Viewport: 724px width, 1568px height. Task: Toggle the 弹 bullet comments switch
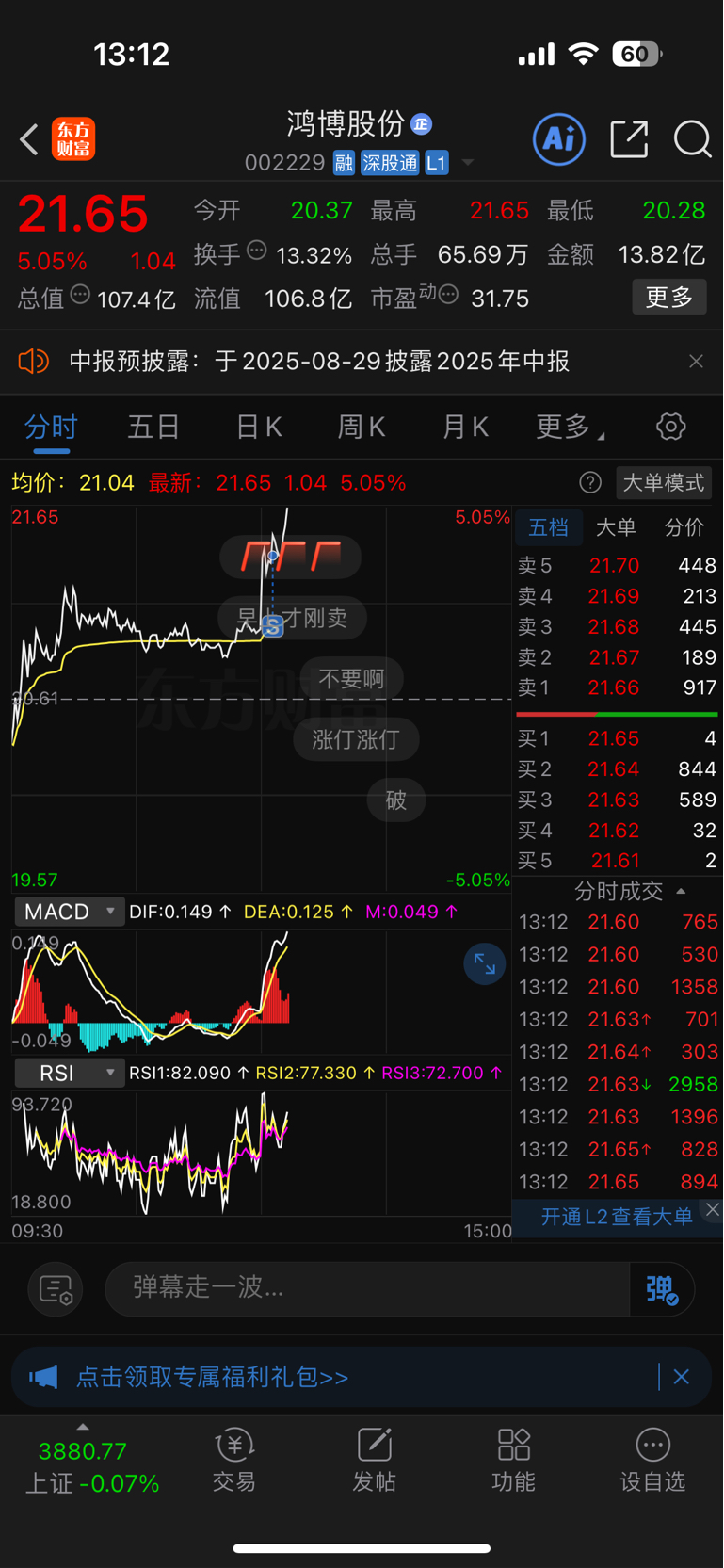click(662, 1289)
